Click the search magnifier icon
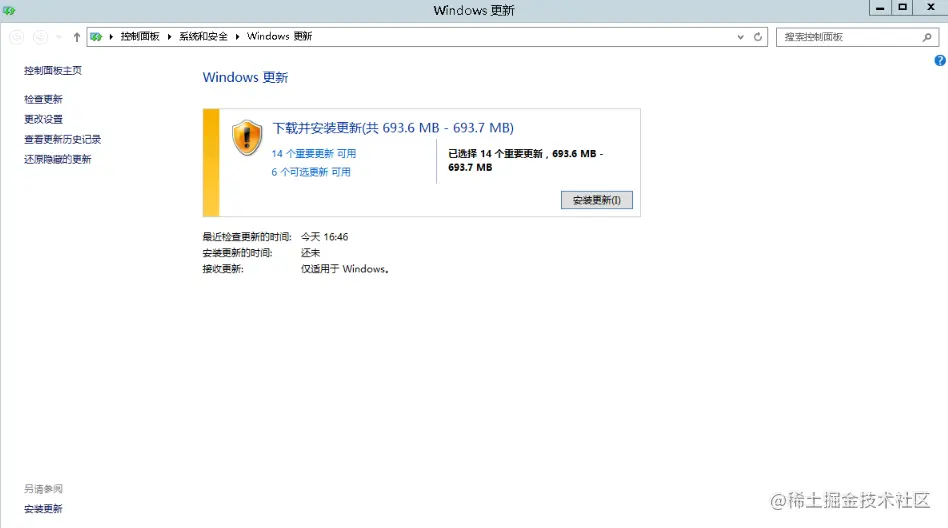This screenshot has width=948, height=528. click(x=927, y=37)
